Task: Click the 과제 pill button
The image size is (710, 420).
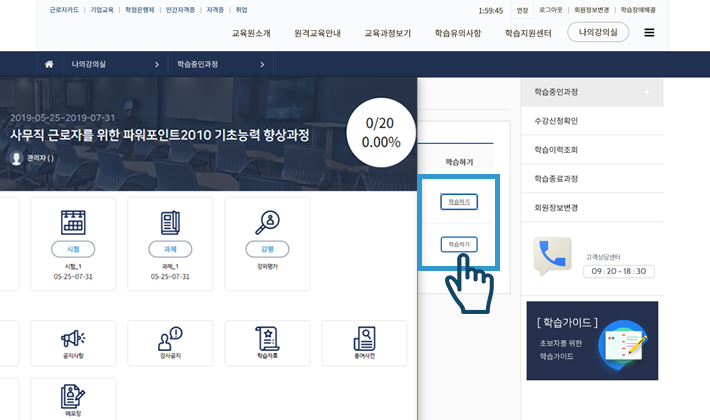Action: click(170, 249)
